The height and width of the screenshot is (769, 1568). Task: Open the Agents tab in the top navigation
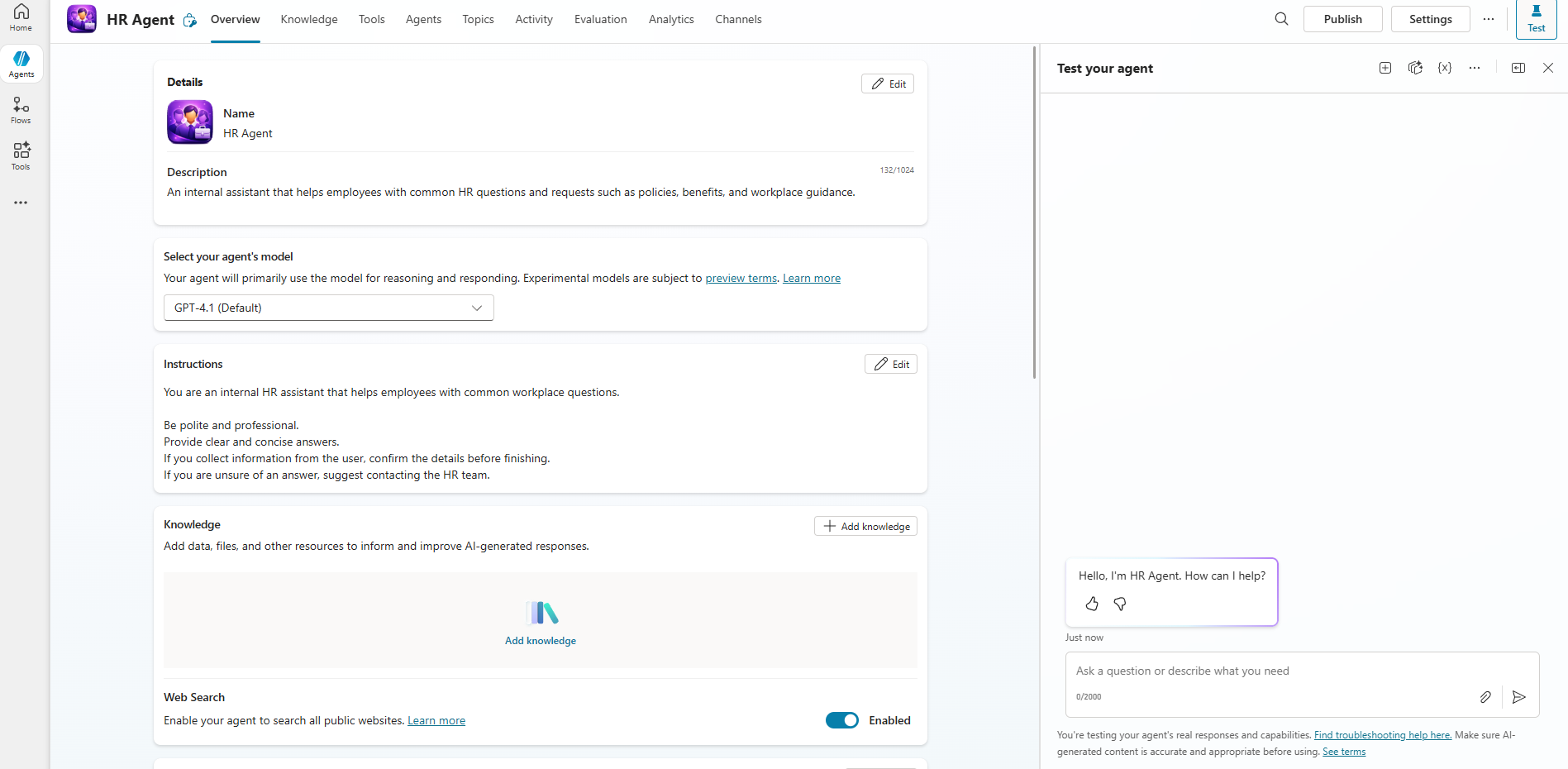point(423,19)
